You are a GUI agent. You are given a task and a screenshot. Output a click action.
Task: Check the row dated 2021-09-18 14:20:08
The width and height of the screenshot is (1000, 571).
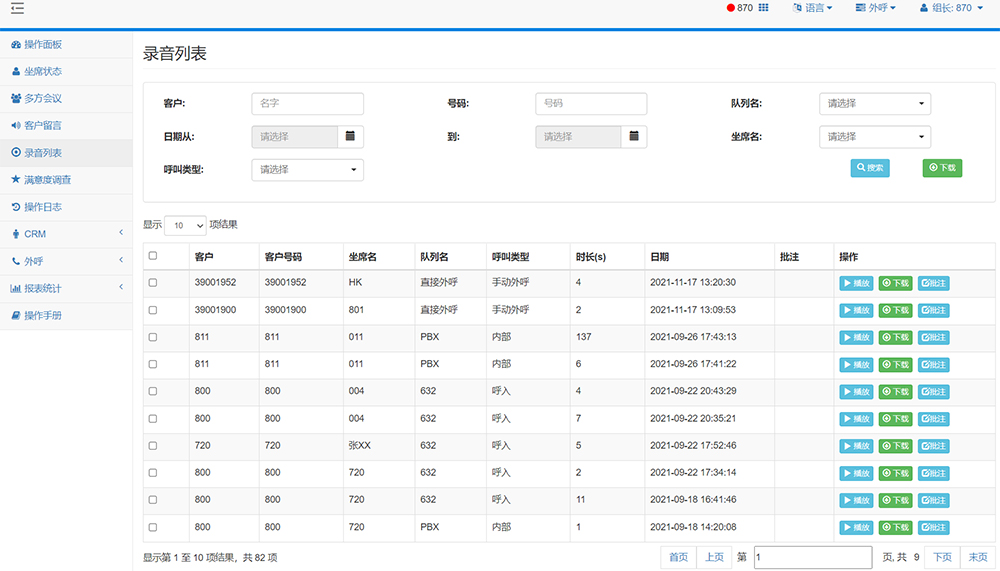click(152, 527)
